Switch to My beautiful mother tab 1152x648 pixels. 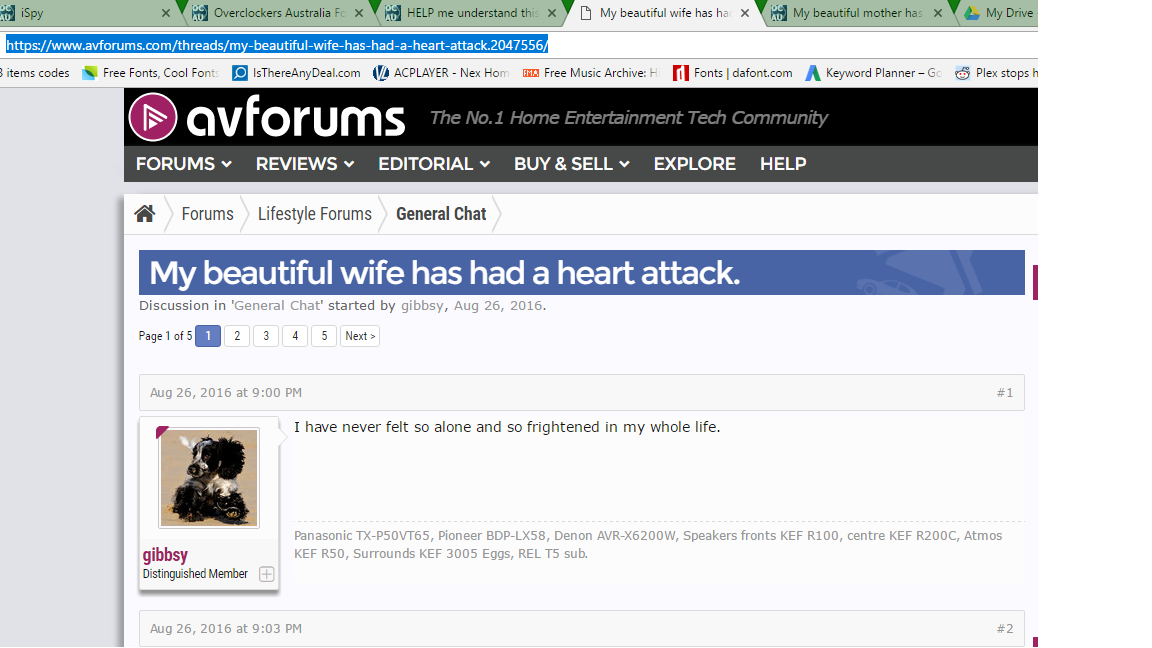(x=857, y=12)
